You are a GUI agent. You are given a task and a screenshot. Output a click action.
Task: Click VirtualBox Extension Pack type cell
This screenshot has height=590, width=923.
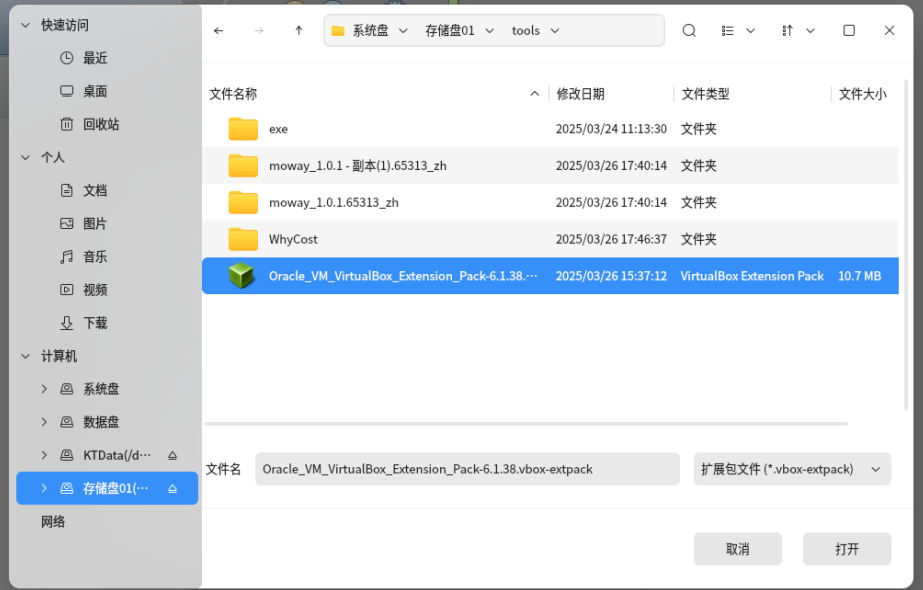pyautogui.click(x=752, y=276)
